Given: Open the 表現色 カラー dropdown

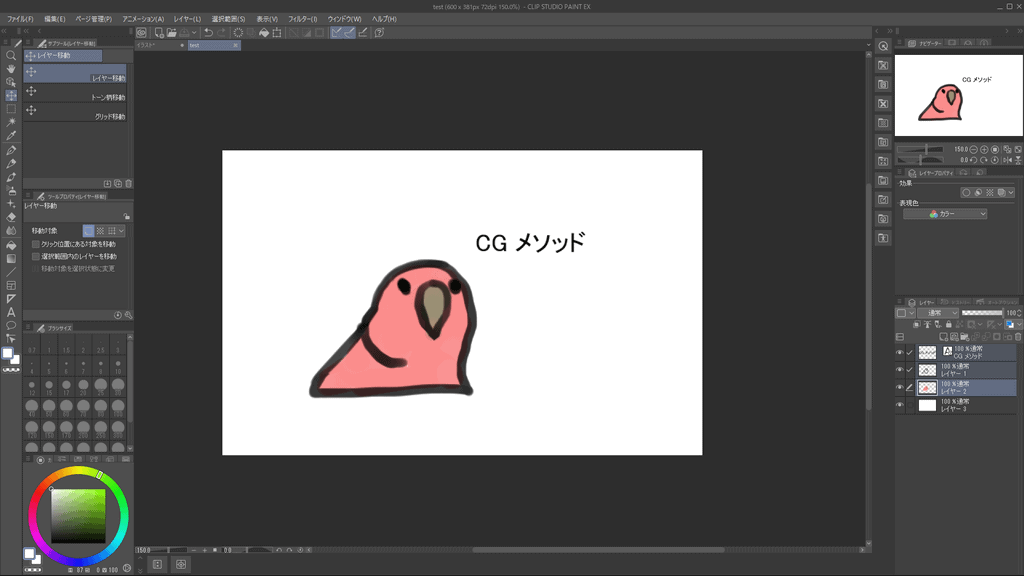Looking at the screenshot, I should tap(944, 214).
